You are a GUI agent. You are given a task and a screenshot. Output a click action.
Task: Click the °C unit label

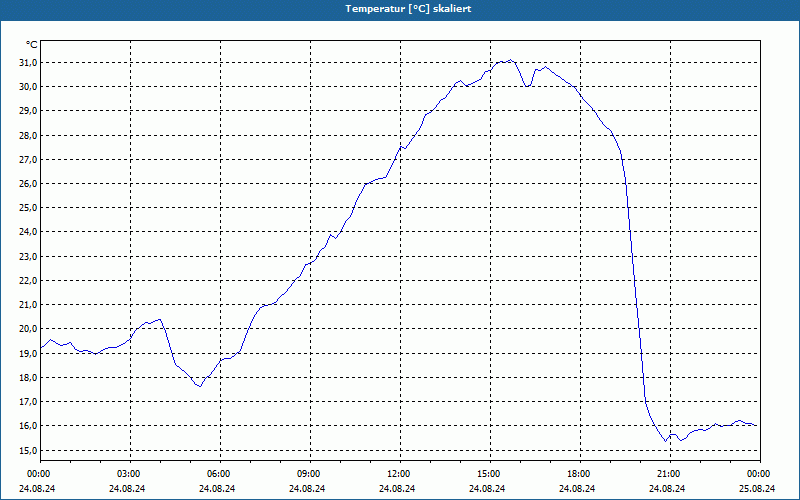(32, 45)
